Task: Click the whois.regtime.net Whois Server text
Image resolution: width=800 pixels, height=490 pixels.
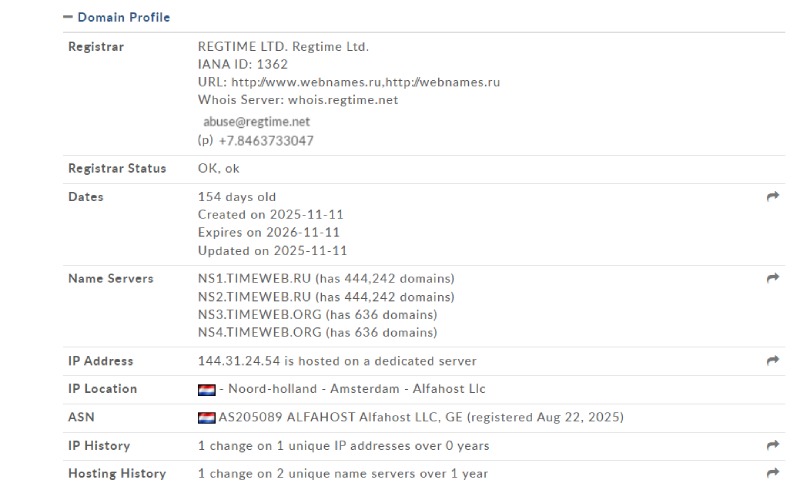Action: [343, 100]
